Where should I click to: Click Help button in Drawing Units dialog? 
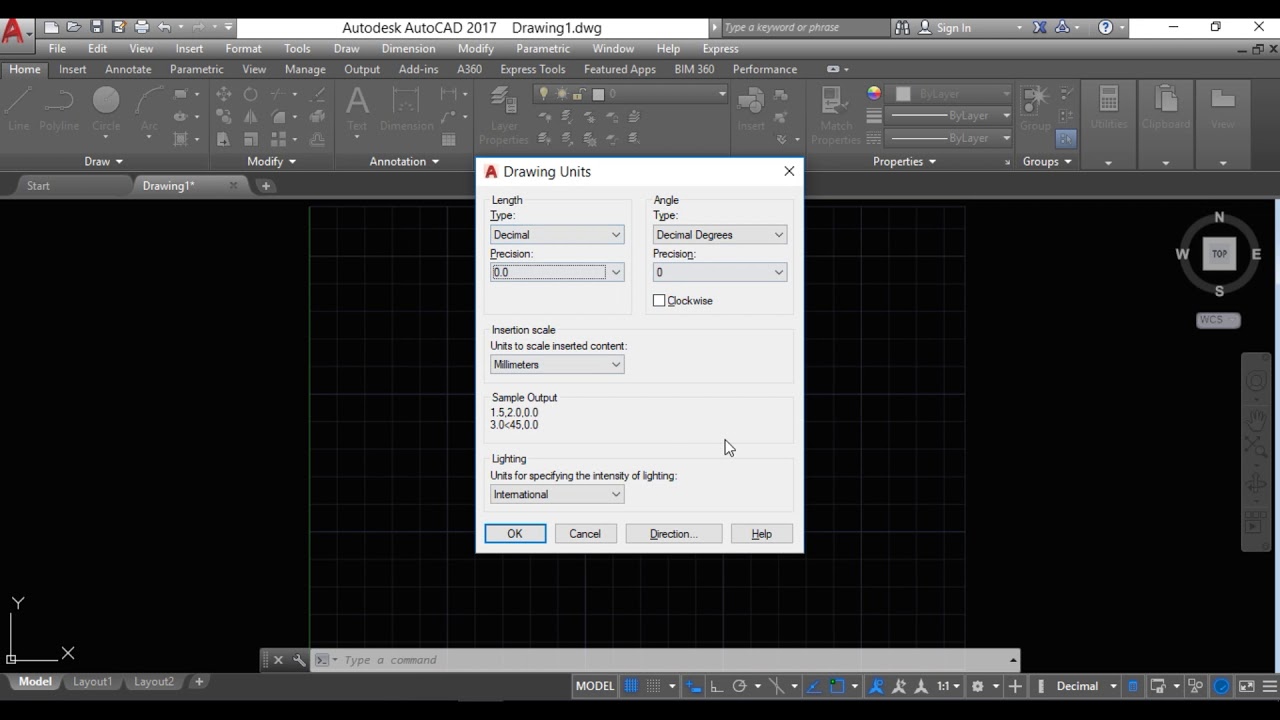point(761,534)
